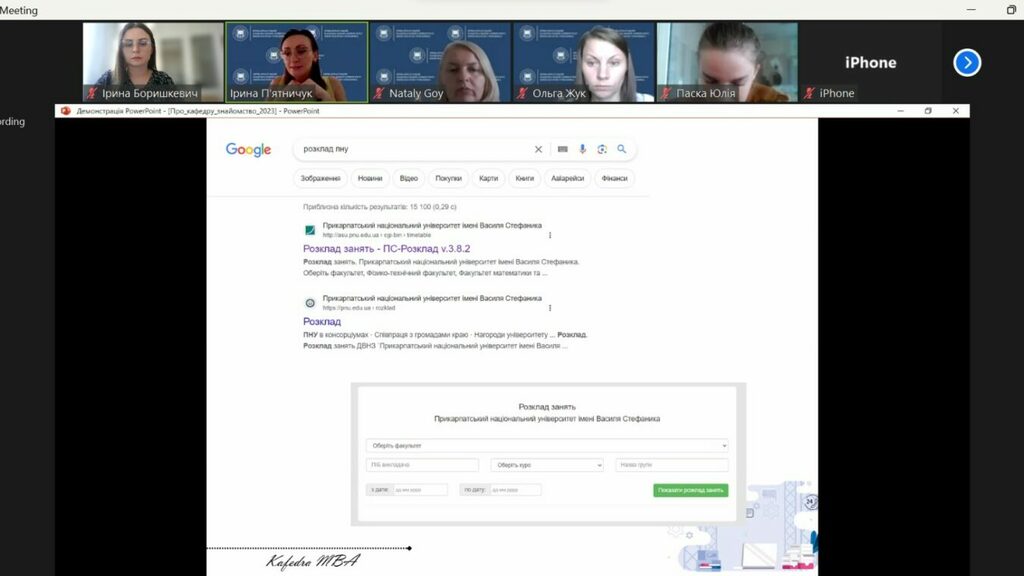Show next participants with blue arrow
1024x576 pixels.
pos(966,62)
